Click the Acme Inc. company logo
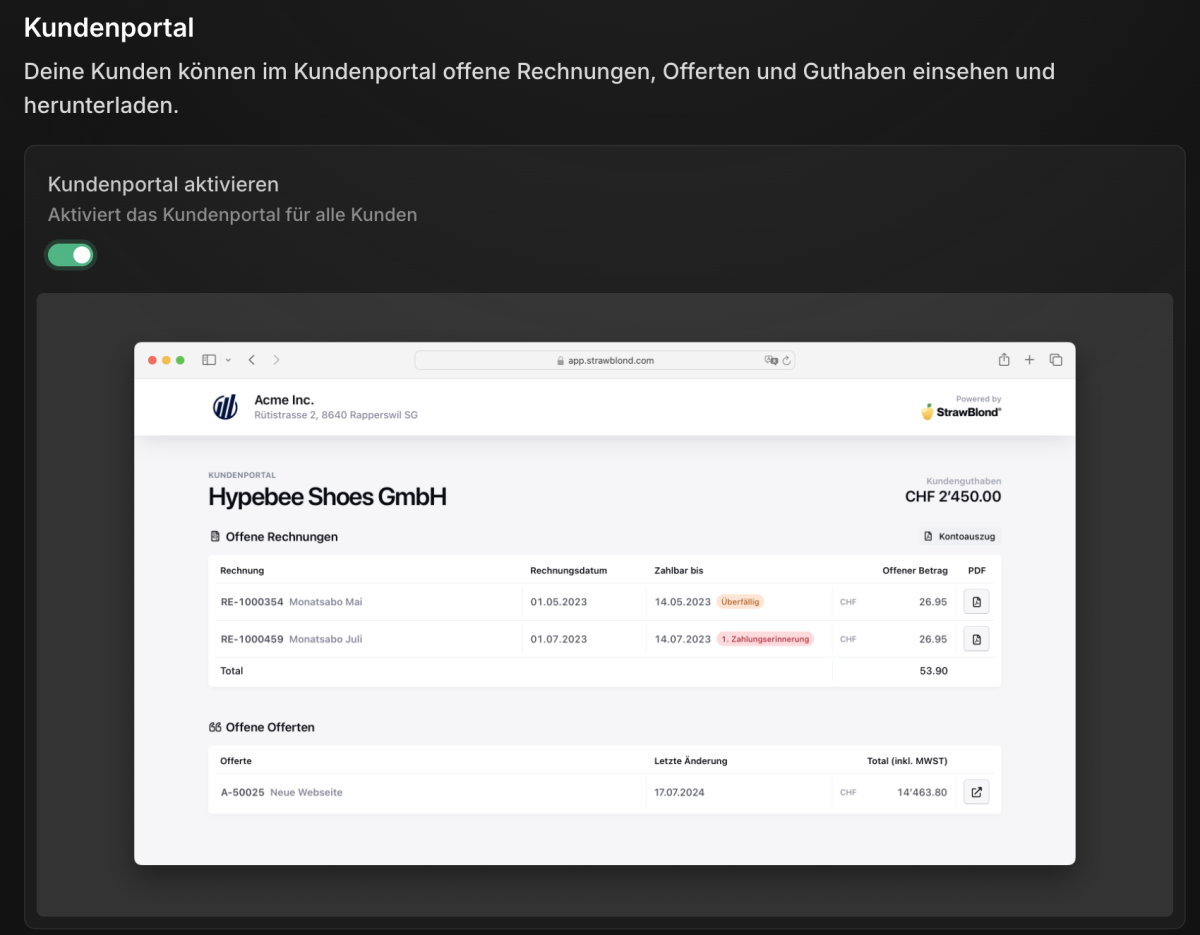The image size is (1200, 935). [x=225, y=407]
